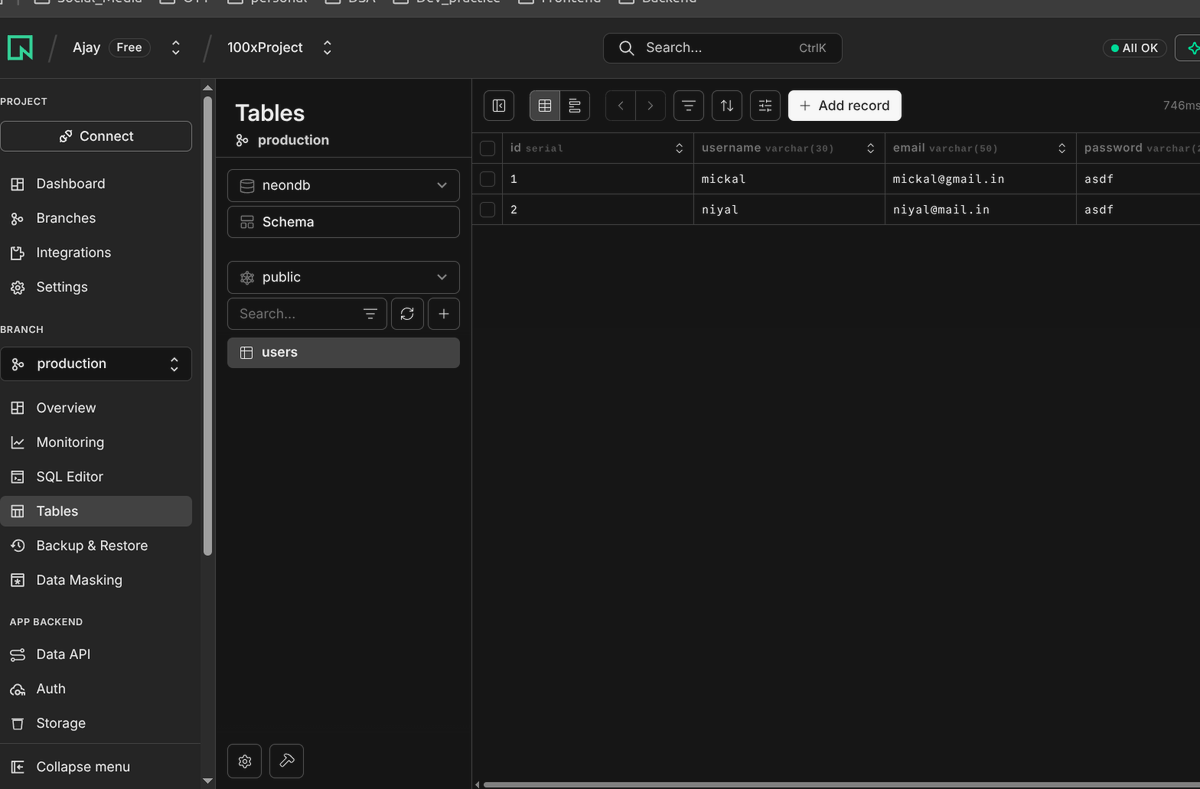Click the AI sparkle icon top right
Image resolution: width=1200 pixels, height=789 pixels.
pos(1190,48)
